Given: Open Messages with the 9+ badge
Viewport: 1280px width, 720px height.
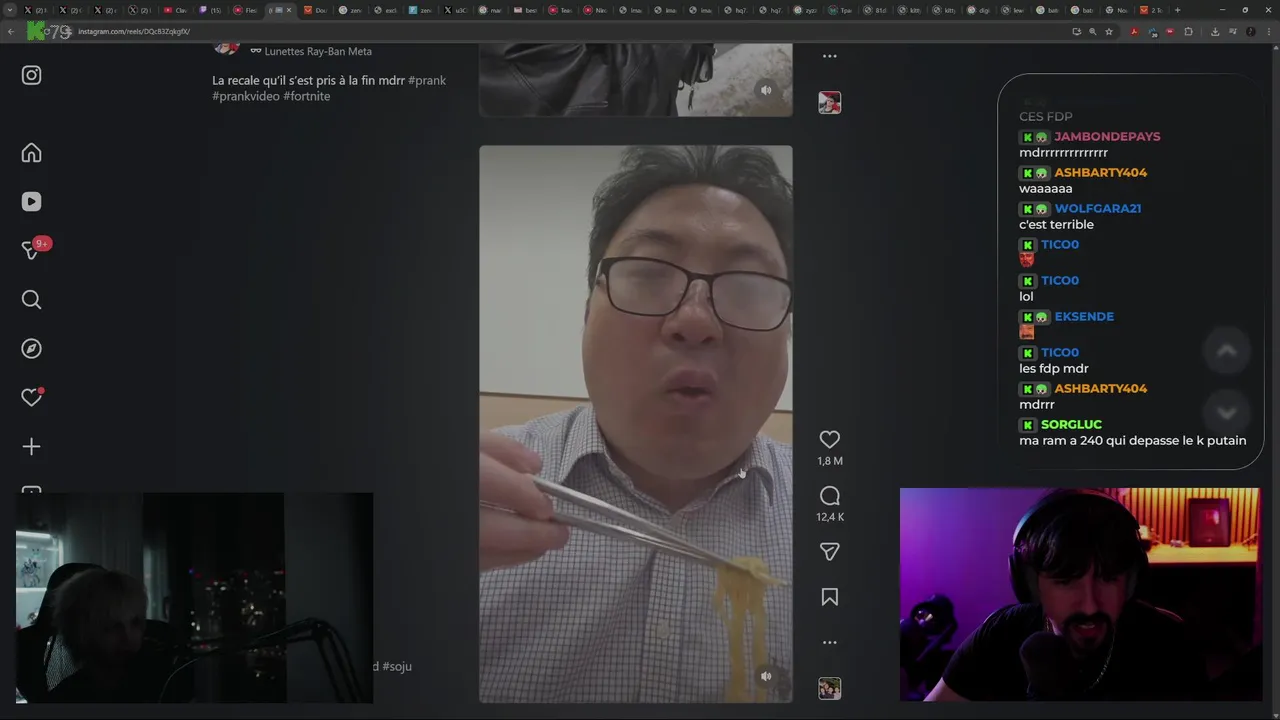Looking at the screenshot, I should pos(33,250).
